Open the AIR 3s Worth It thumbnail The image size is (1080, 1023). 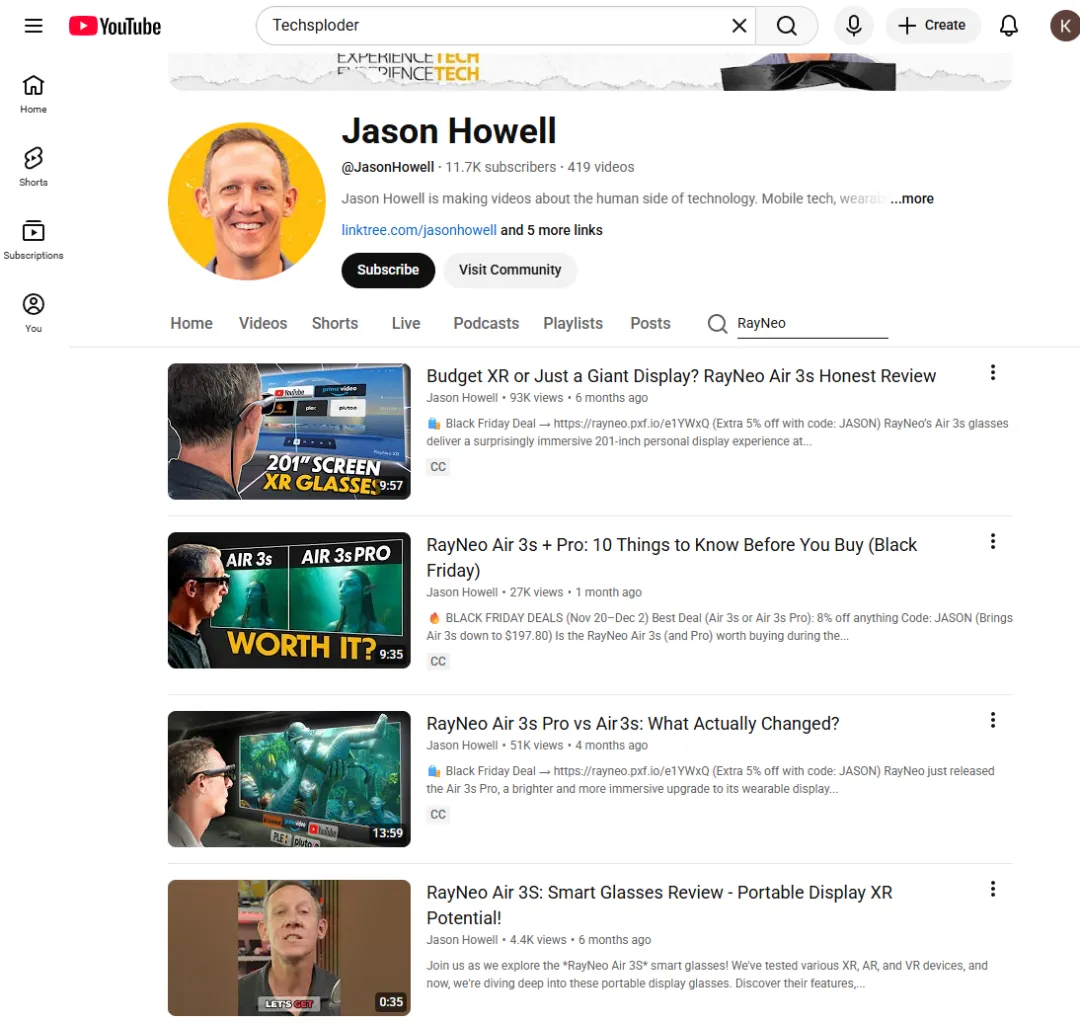pyautogui.click(x=289, y=600)
